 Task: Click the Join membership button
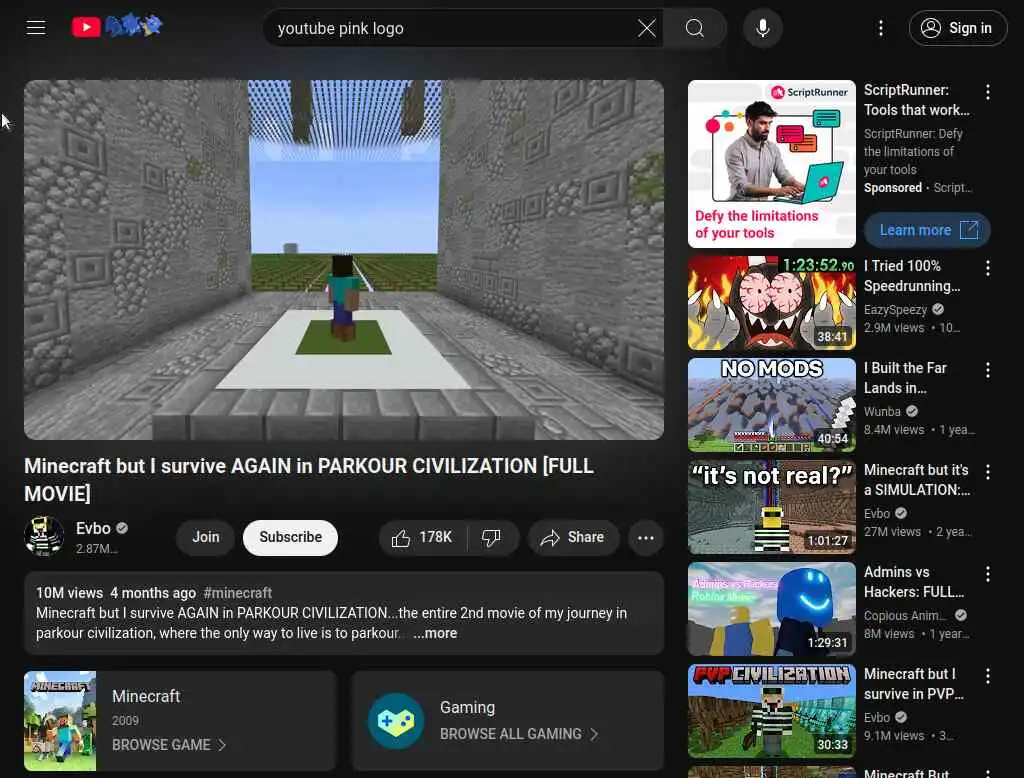[x=206, y=537]
